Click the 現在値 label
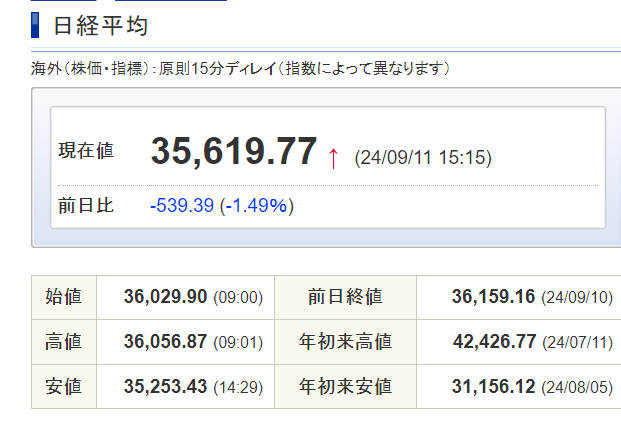621x421 pixels. tap(86, 151)
